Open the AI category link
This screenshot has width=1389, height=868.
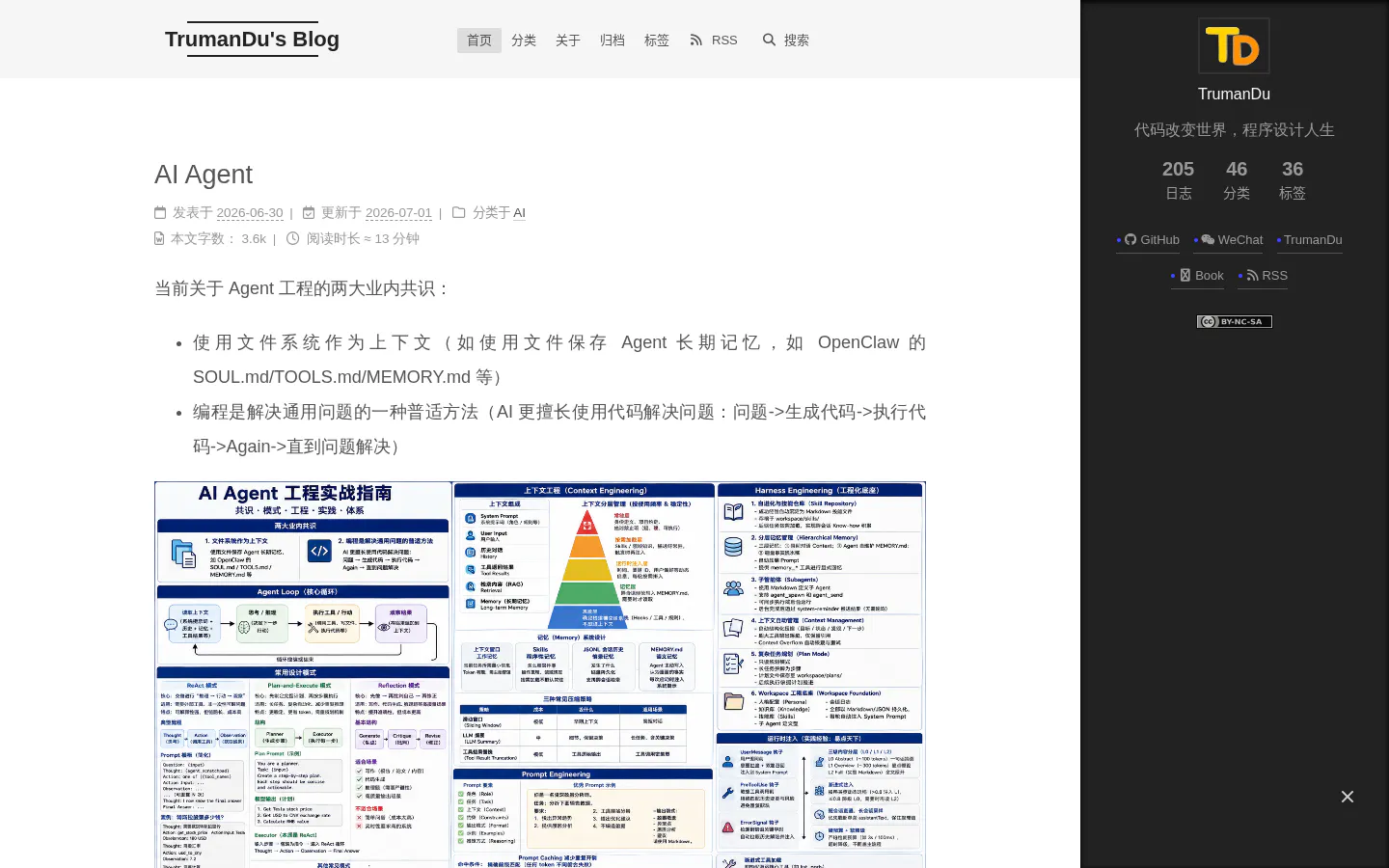click(520, 213)
